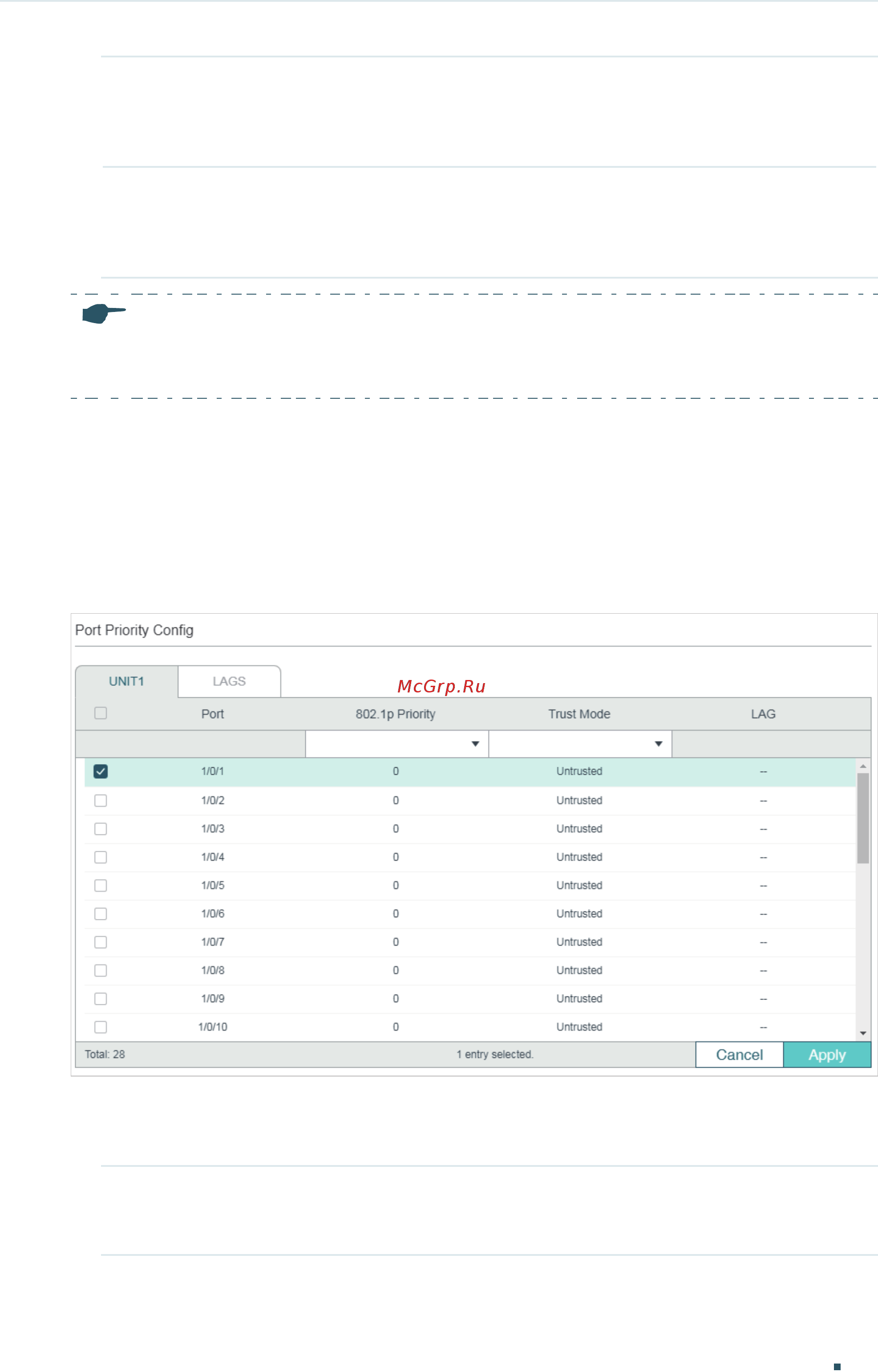878x1372 pixels.
Task: Check port 1/0/7 row checkbox
Action: [100, 942]
